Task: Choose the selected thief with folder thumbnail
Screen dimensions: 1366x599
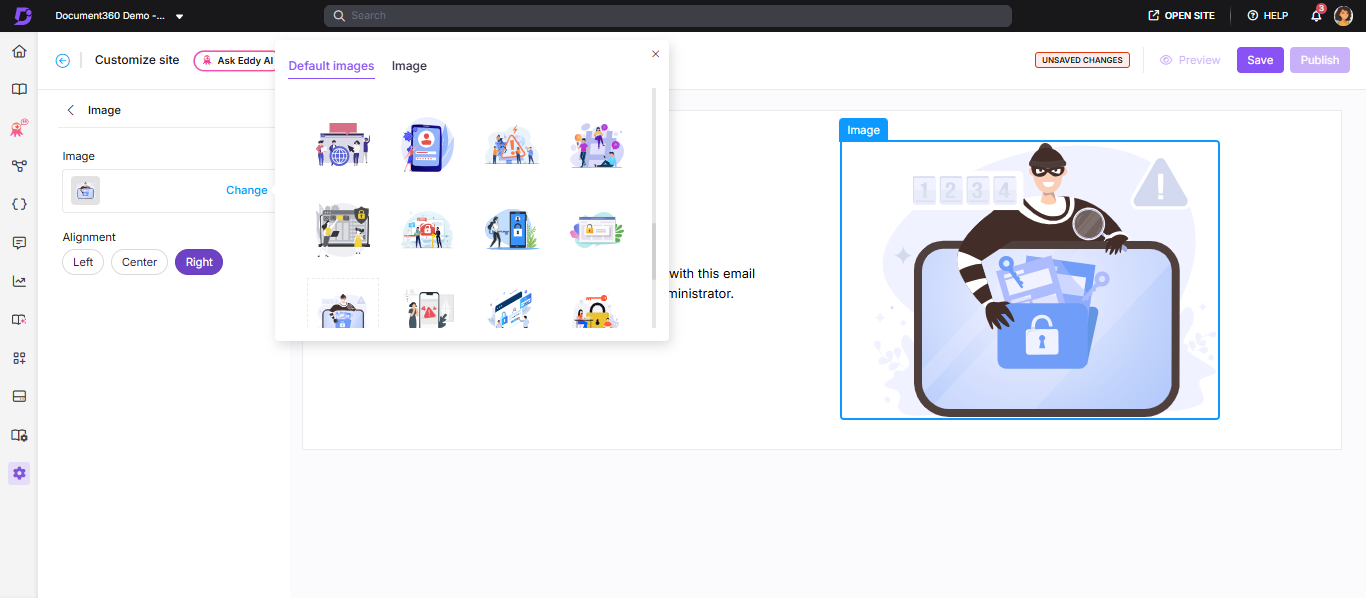Action: point(343,304)
